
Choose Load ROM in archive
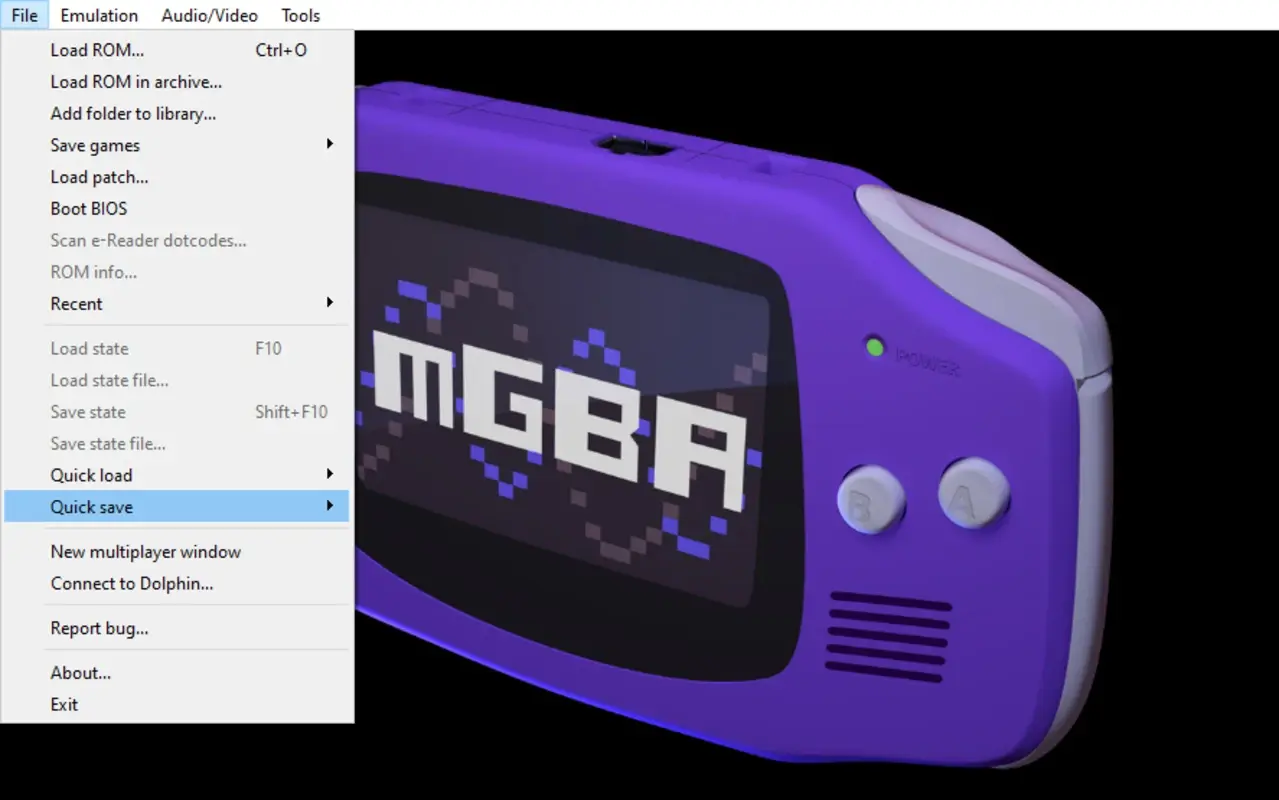point(135,82)
